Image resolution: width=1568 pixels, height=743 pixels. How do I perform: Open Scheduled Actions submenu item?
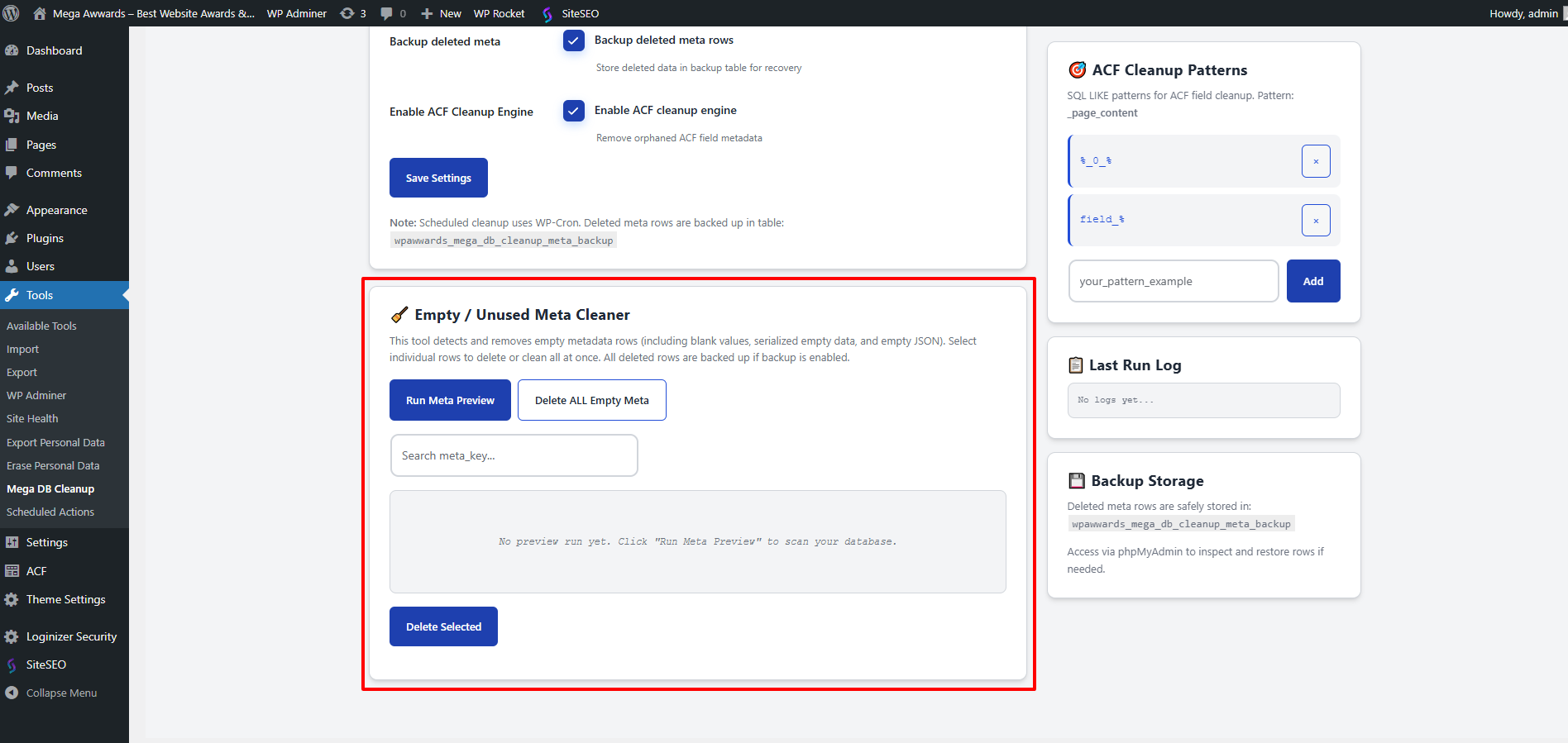click(50, 512)
